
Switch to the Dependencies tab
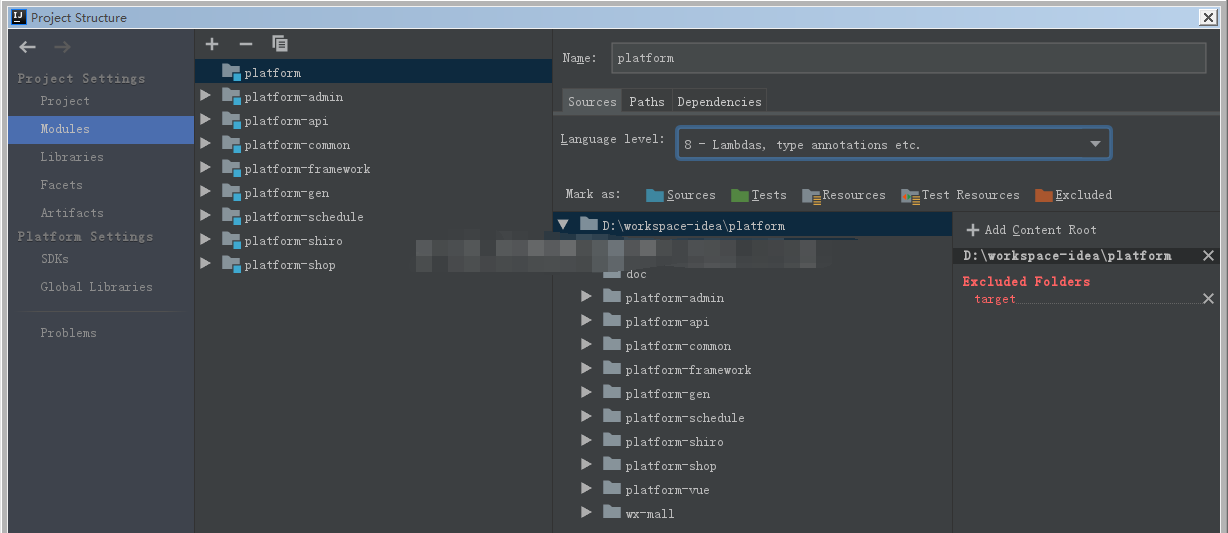(x=719, y=102)
